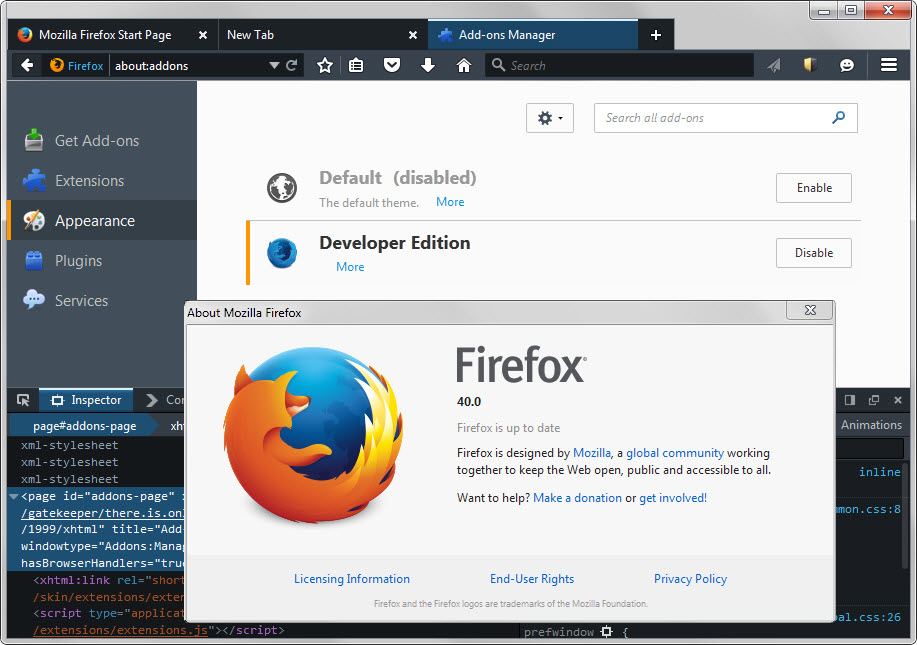Open End-User Rights link
This screenshot has height=645, width=917.
pyautogui.click(x=532, y=579)
